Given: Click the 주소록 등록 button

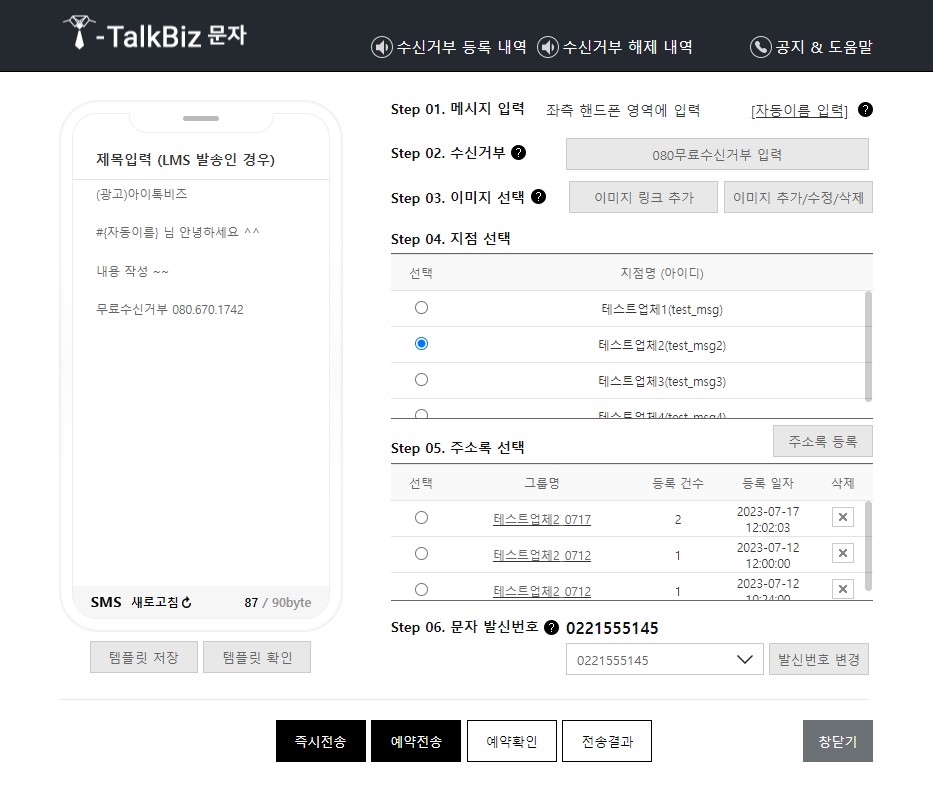Looking at the screenshot, I should [822, 441].
